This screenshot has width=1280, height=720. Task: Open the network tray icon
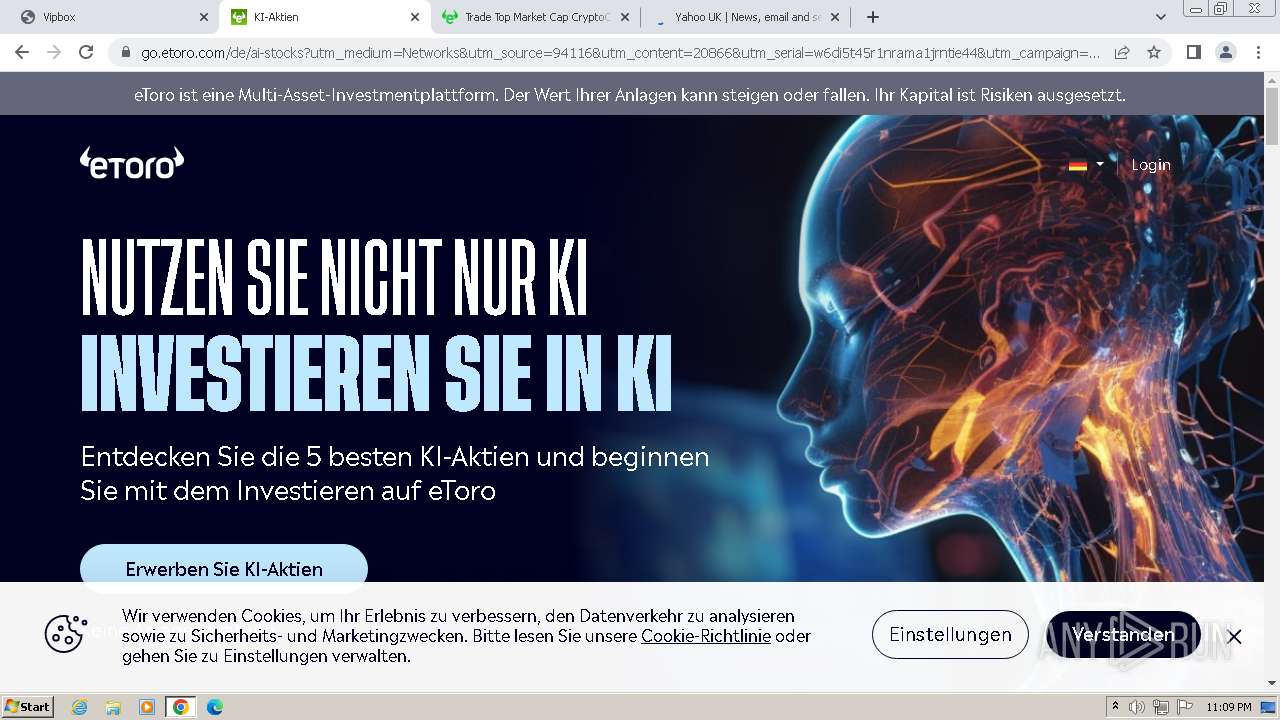(1161, 707)
